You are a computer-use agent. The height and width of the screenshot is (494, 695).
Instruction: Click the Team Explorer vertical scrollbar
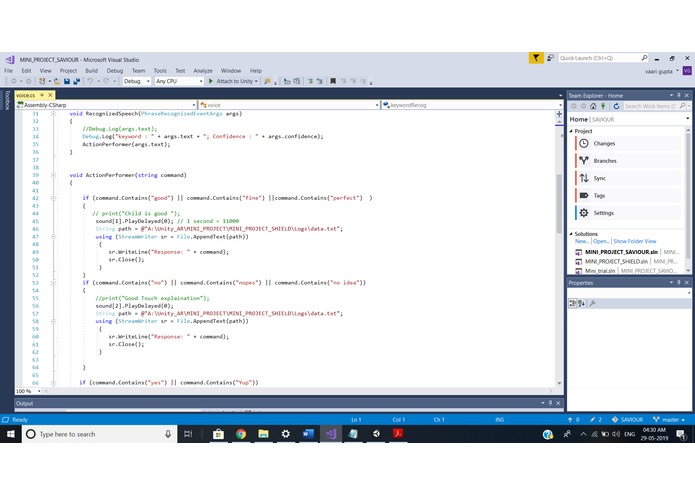pyautogui.click(x=688, y=199)
